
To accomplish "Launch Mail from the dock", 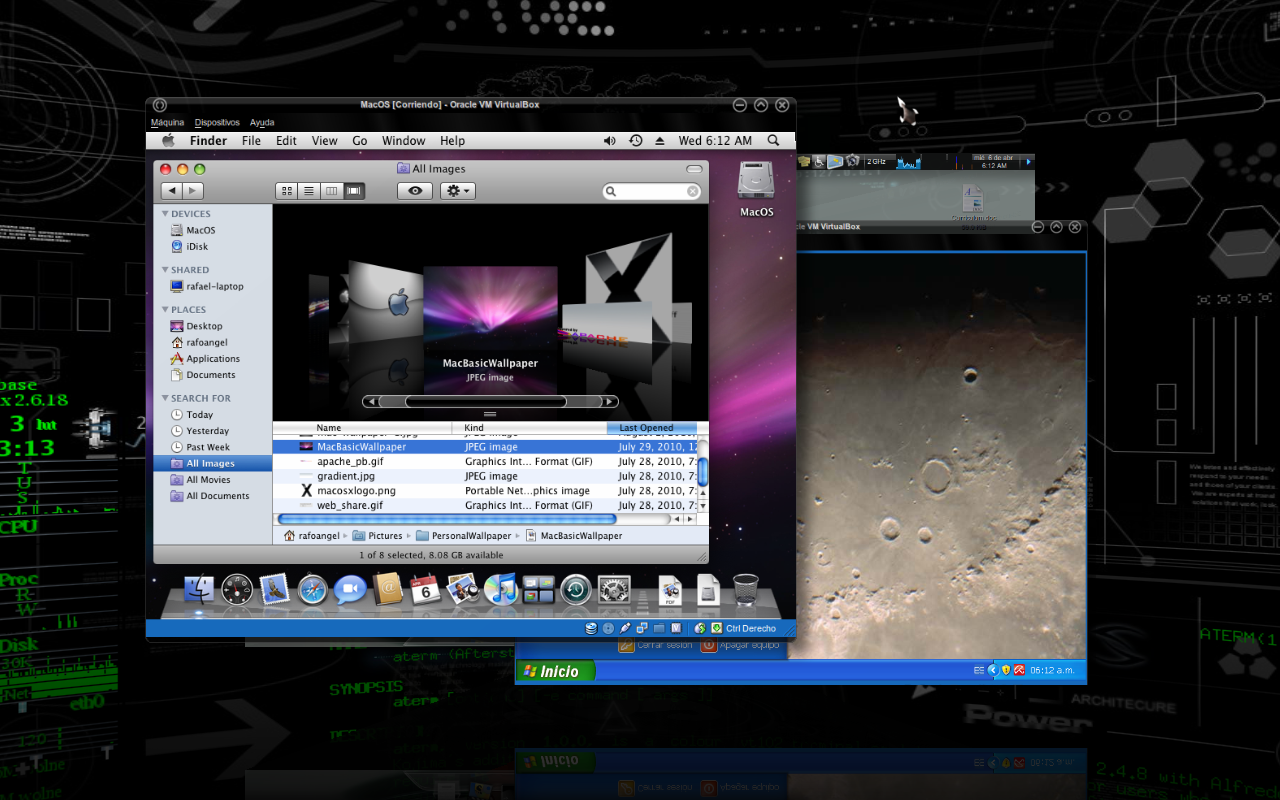I will [x=275, y=590].
